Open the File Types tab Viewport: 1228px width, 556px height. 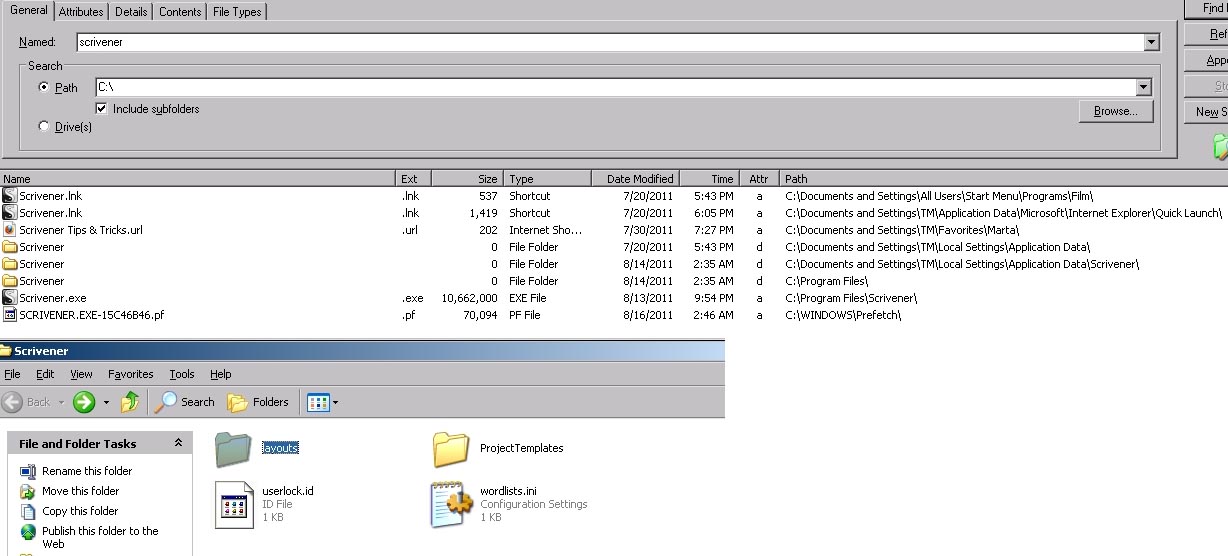tap(237, 12)
